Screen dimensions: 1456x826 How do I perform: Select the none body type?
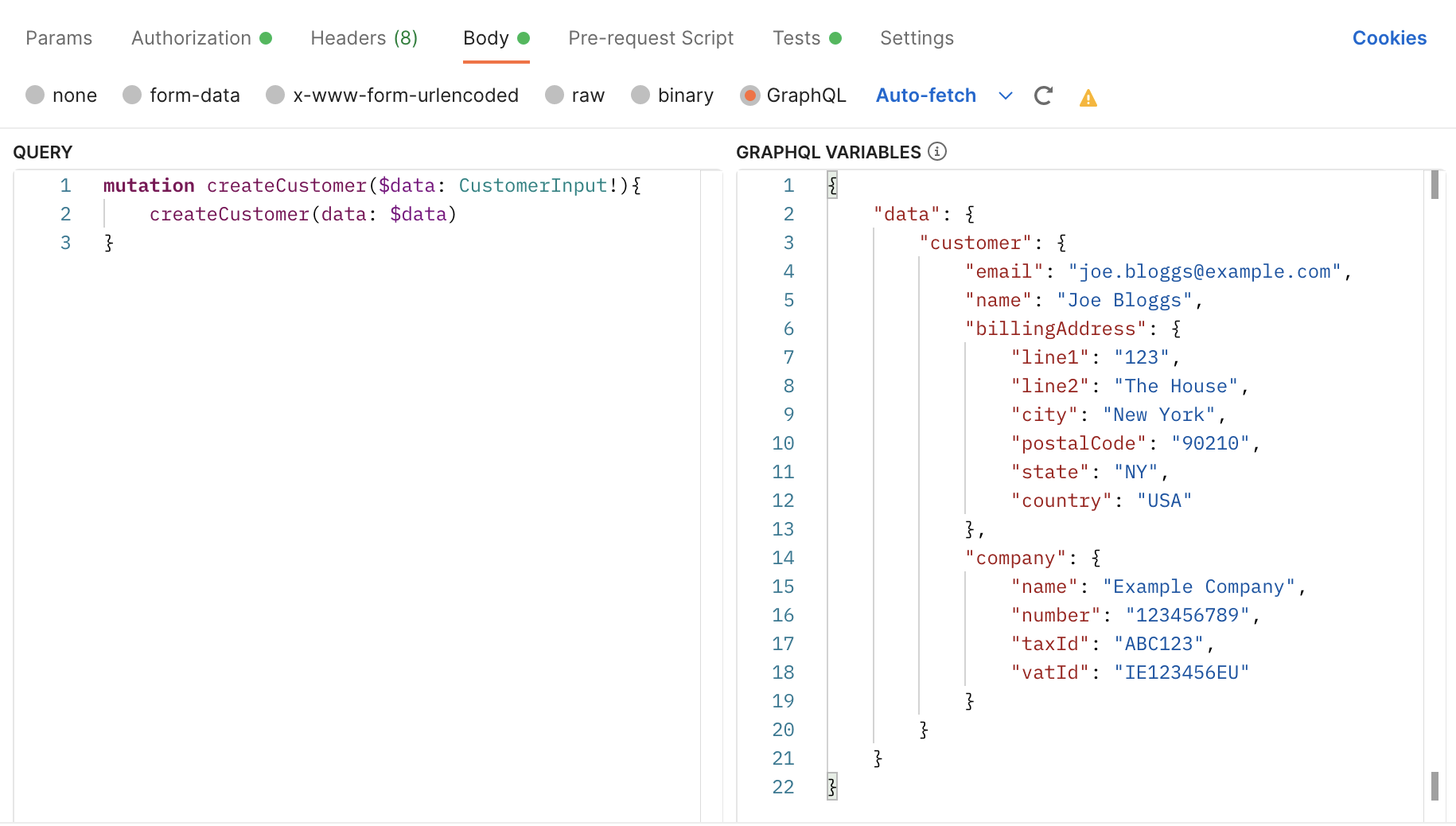(x=35, y=95)
